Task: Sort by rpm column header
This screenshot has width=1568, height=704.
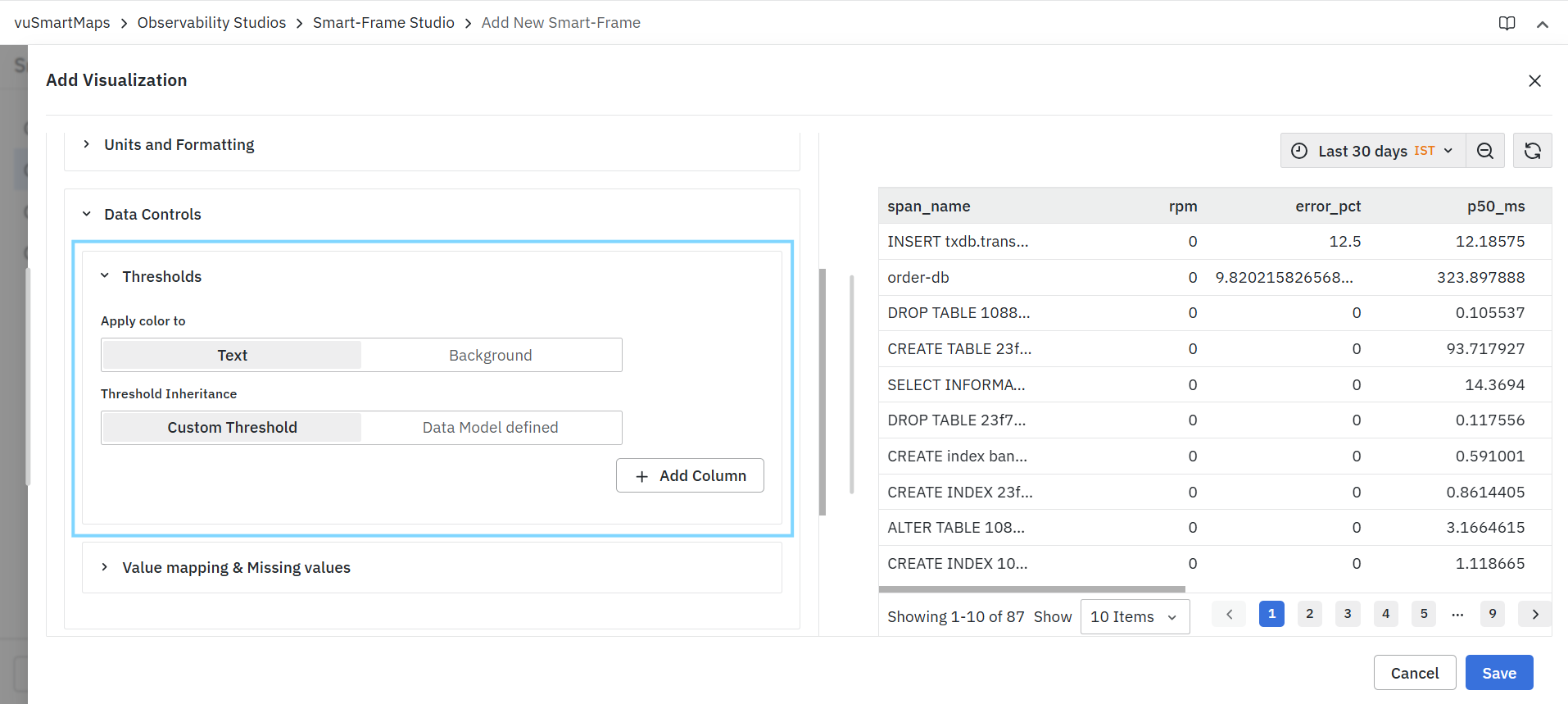Action: pyautogui.click(x=1183, y=207)
